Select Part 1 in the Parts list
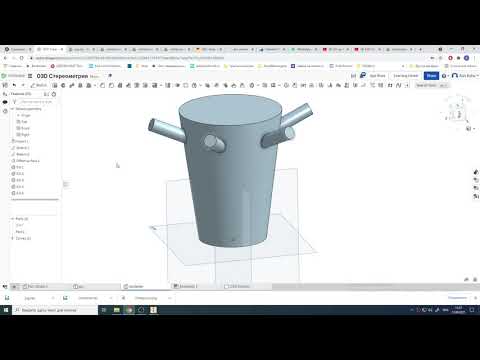 click(x=20, y=232)
